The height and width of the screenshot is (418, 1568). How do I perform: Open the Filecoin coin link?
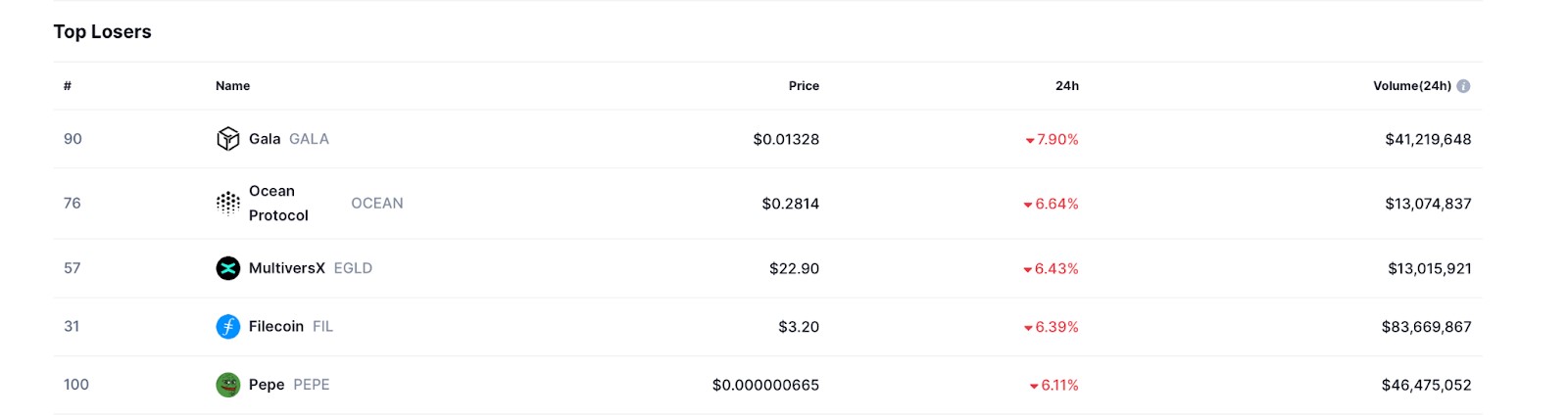pyautogui.click(x=274, y=326)
